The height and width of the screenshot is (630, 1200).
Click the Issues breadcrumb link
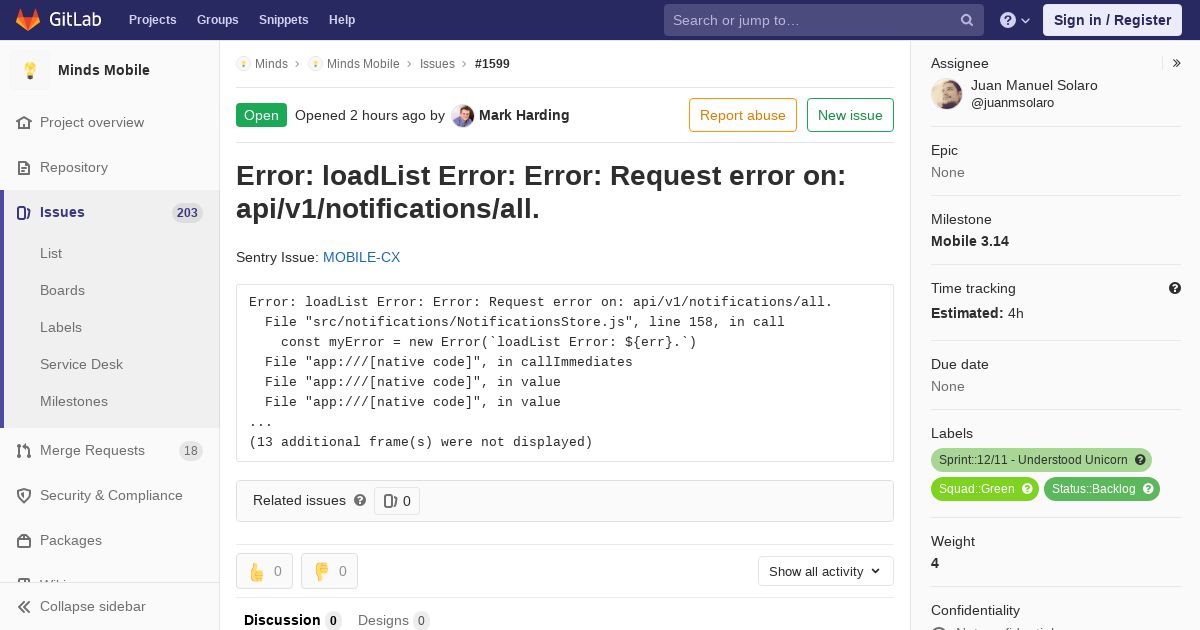point(437,63)
